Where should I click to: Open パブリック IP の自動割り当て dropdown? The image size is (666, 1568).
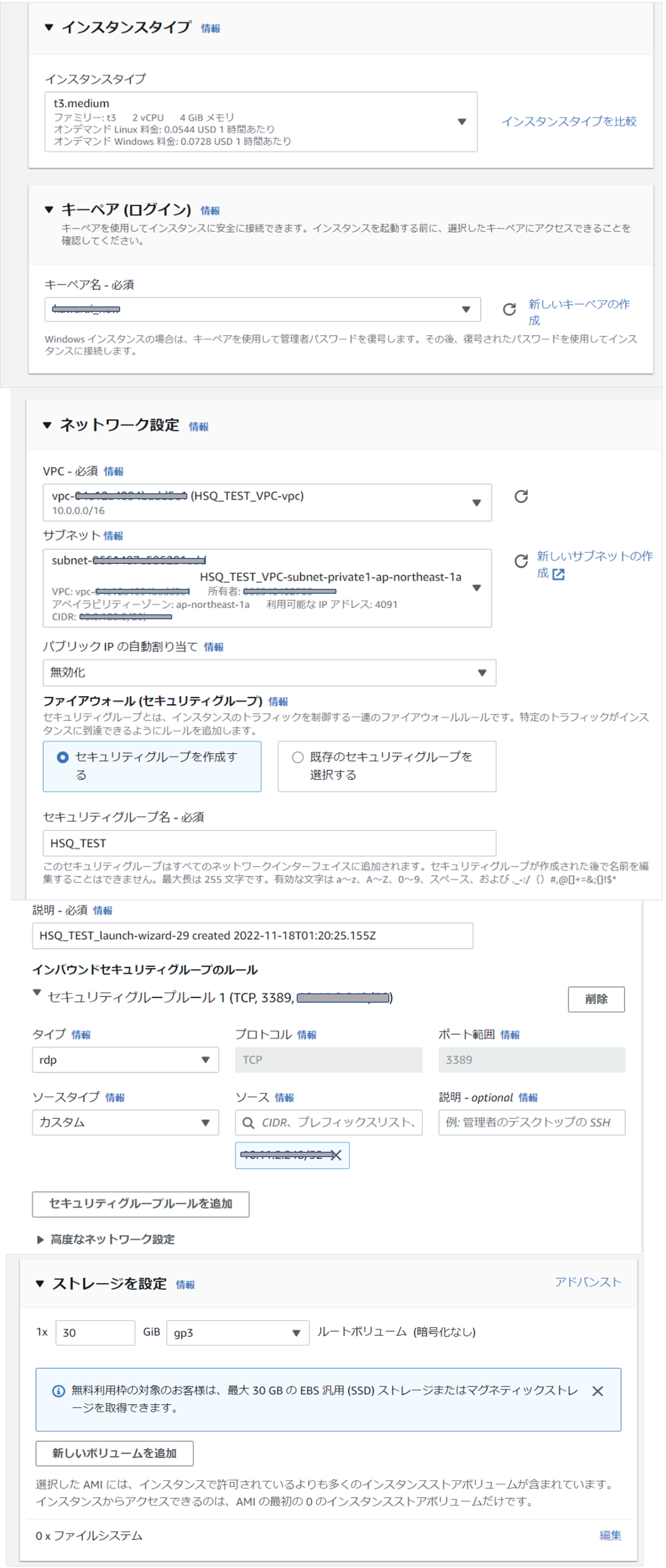[x=269, y=673]
